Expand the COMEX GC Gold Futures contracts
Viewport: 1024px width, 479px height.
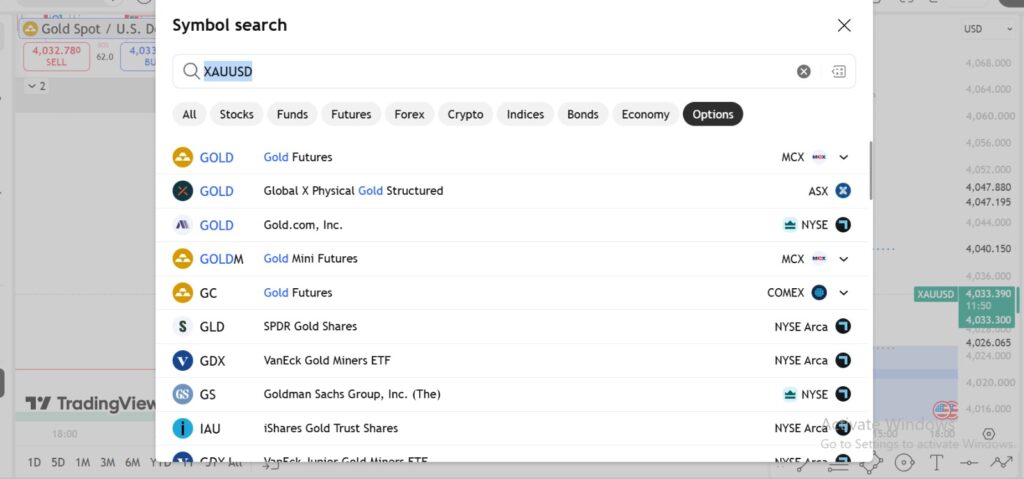coord(844,293)
